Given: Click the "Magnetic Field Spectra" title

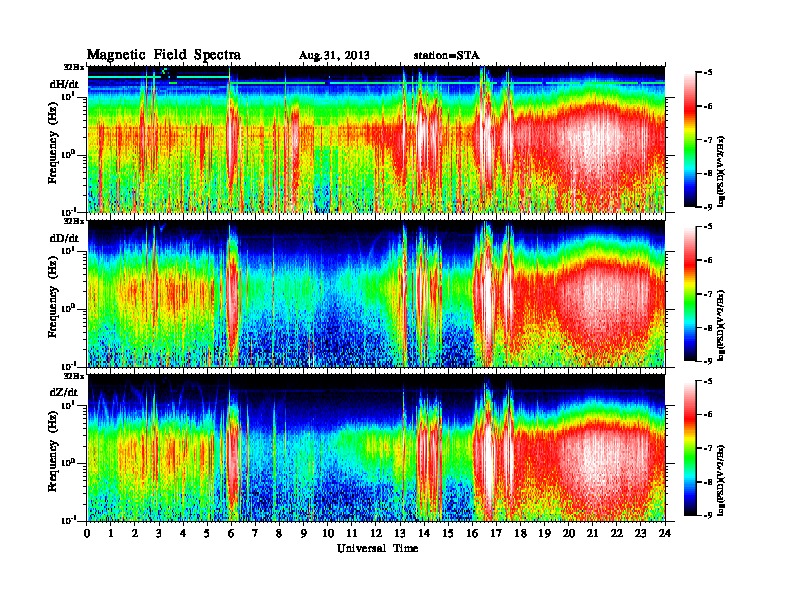Looking at the screenshot, I should coord(164,55).
